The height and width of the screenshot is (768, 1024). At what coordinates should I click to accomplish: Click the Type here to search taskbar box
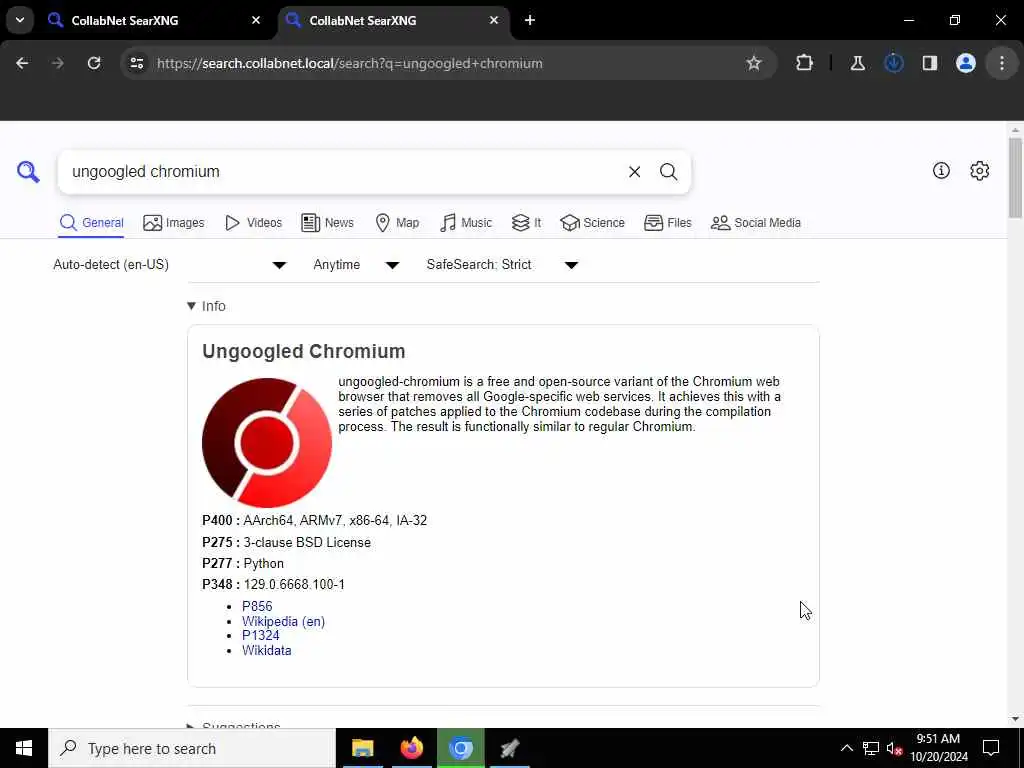coord(192,748)
